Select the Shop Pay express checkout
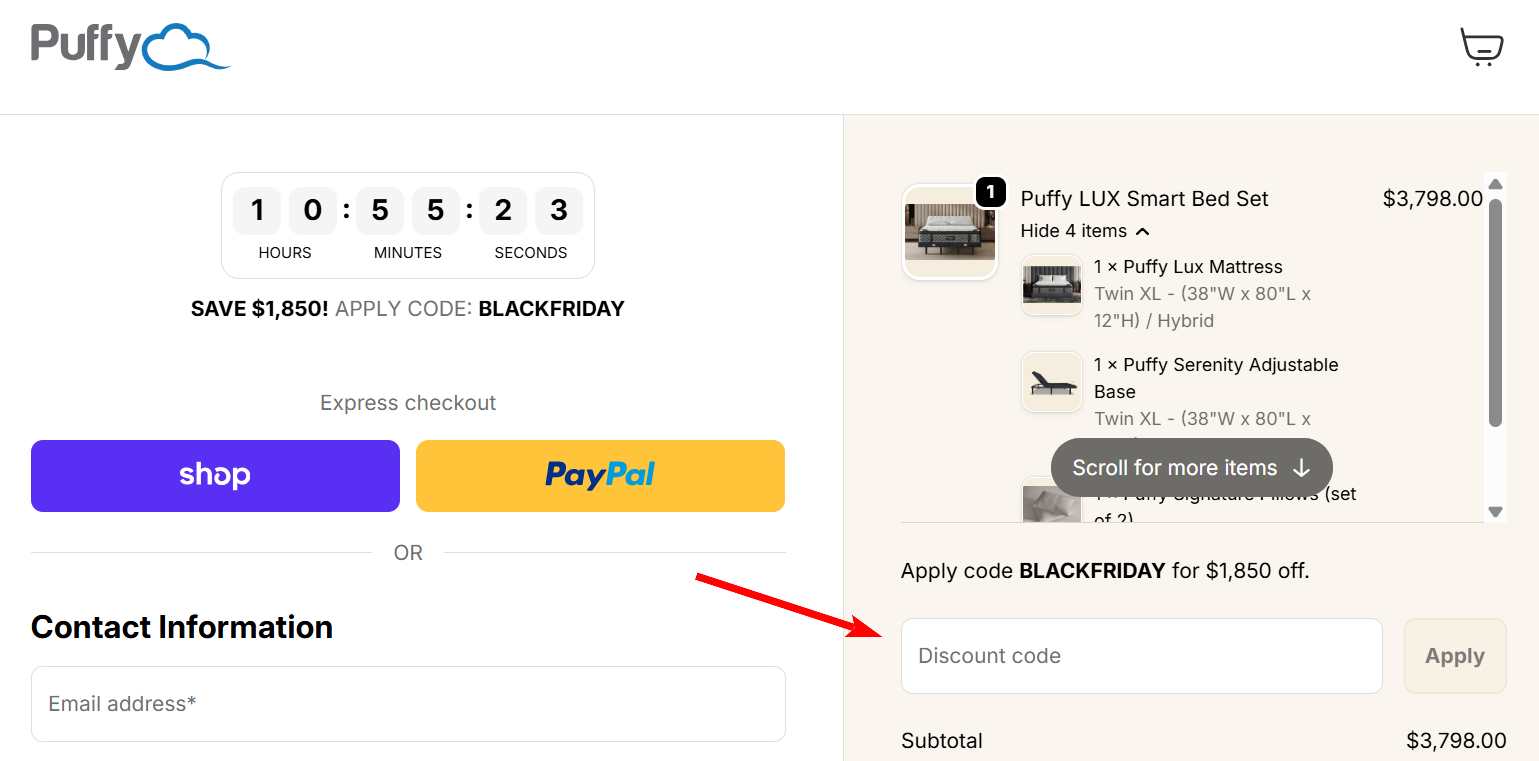This screenshot has width=1539, height=761. click(x=214, y=475)
